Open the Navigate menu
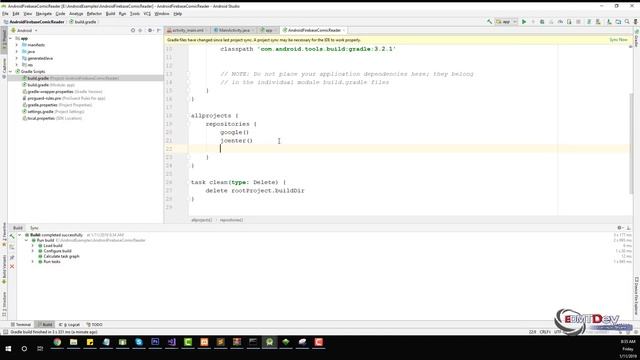640x360 pixels. tap(44, 14)
